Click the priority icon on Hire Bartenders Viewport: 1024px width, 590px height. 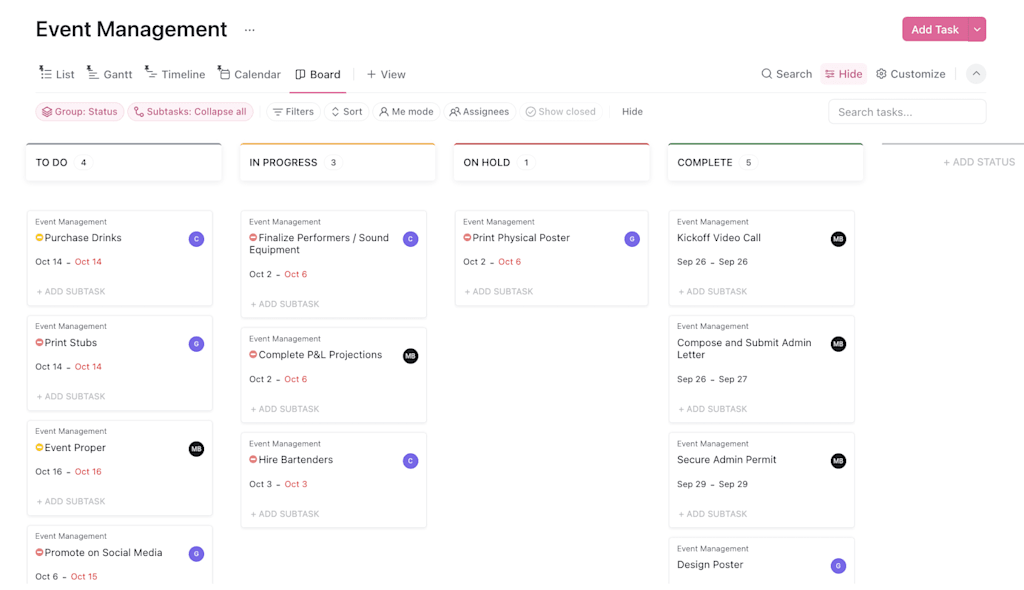coord(253,460)
